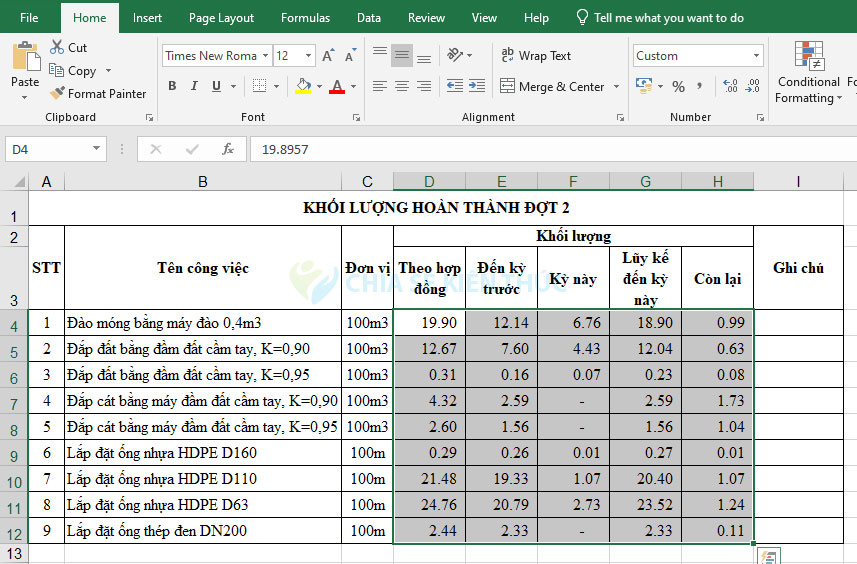Switch to the Insert tab
Screen dimensions: 857x564
(x=147, y=17)
